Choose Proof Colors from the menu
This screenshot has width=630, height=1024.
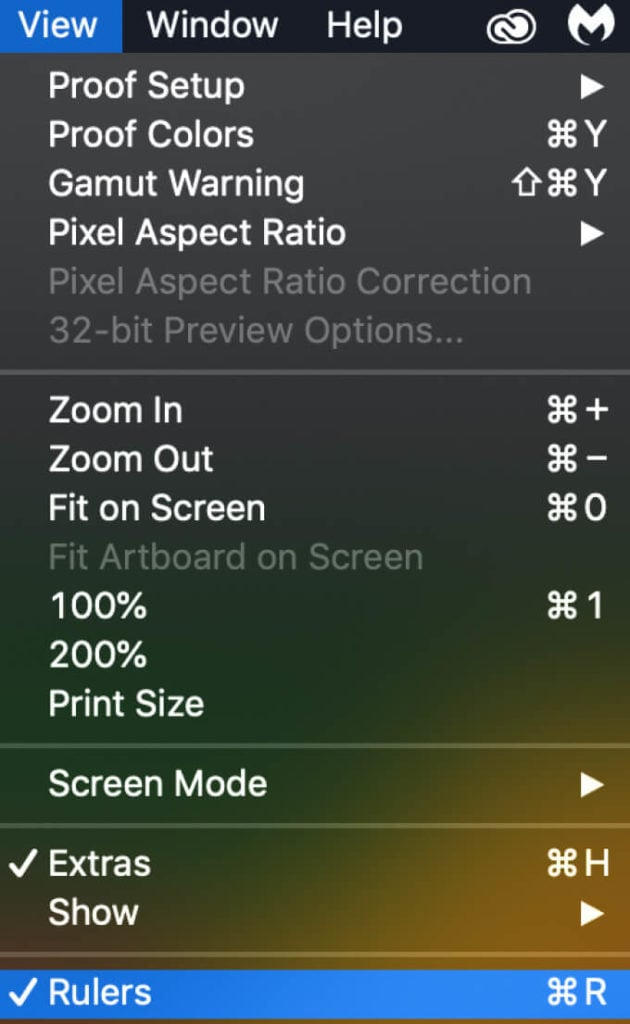[151, 135]
